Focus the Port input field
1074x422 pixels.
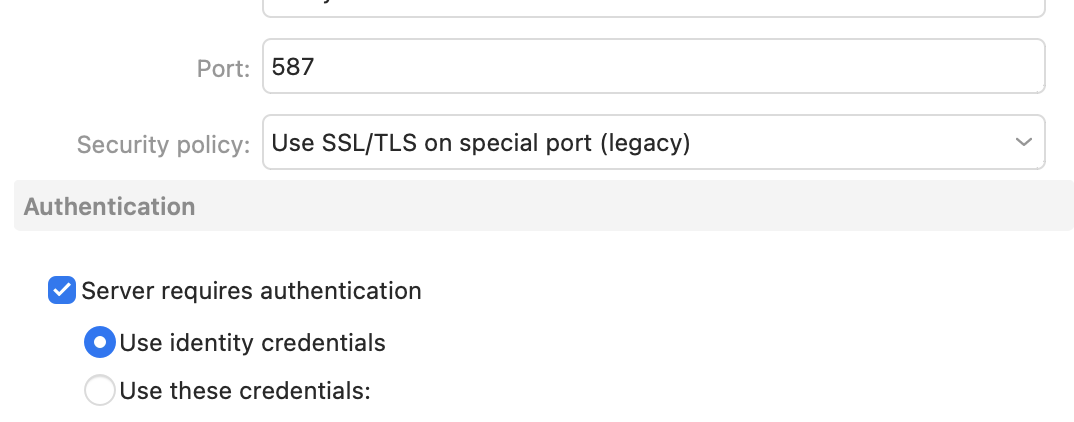pos(653,67)
